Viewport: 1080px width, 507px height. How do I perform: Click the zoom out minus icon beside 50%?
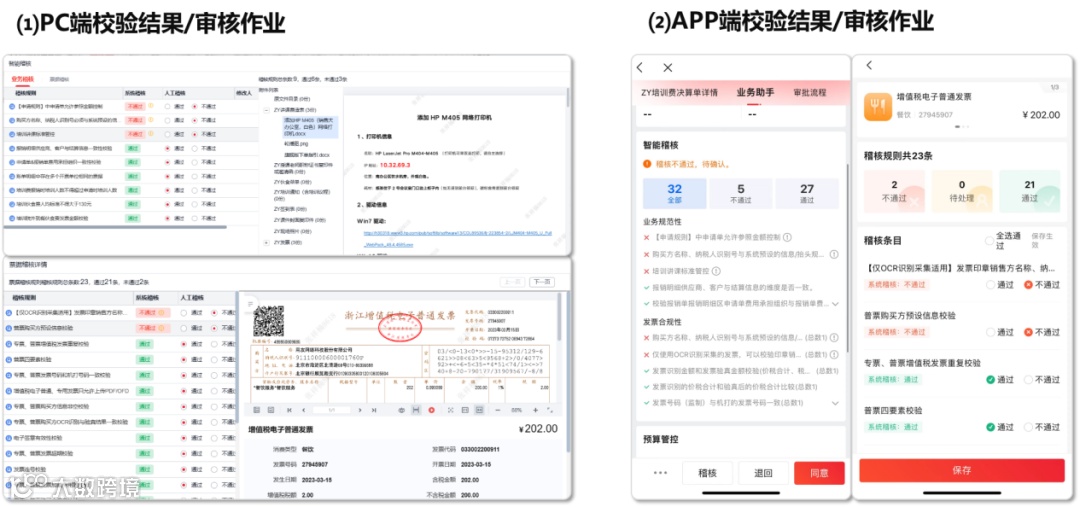tap(498, 410)
